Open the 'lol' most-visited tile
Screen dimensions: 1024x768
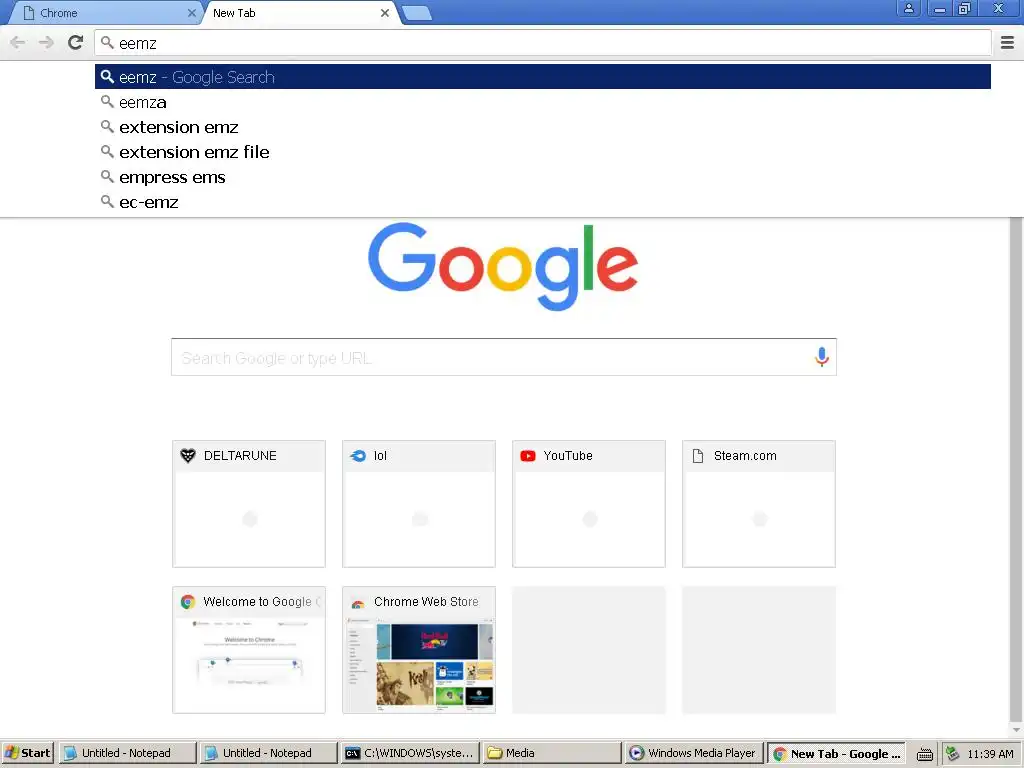(x=419, y=504)
